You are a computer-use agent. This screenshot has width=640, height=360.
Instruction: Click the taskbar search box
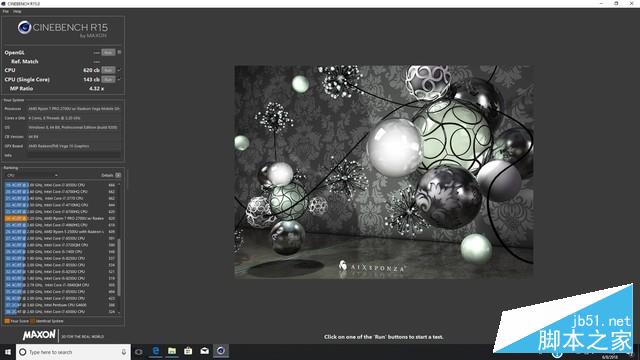[73, 352]
